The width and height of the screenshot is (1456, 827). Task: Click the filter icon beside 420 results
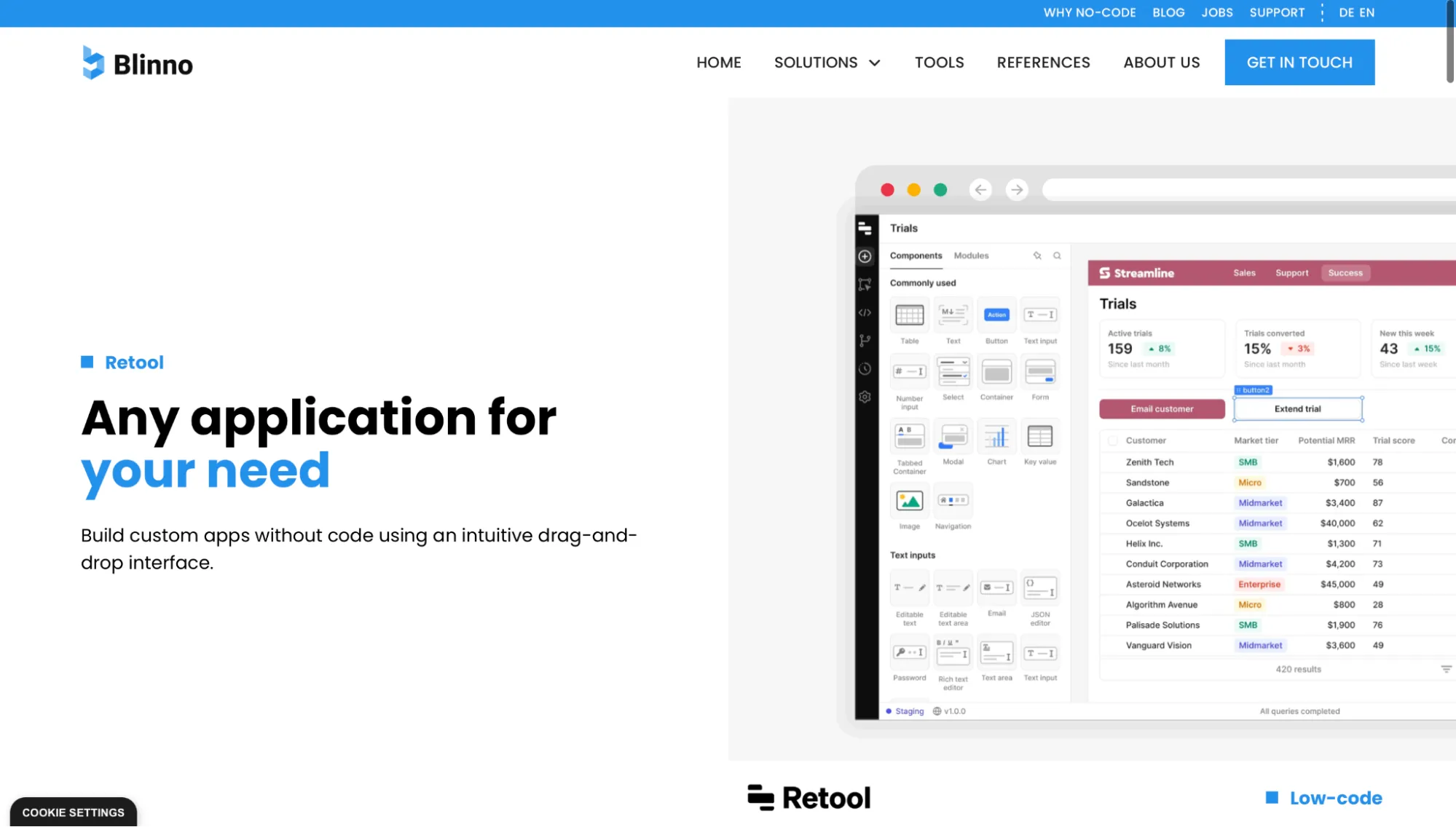click(1446, 669)
